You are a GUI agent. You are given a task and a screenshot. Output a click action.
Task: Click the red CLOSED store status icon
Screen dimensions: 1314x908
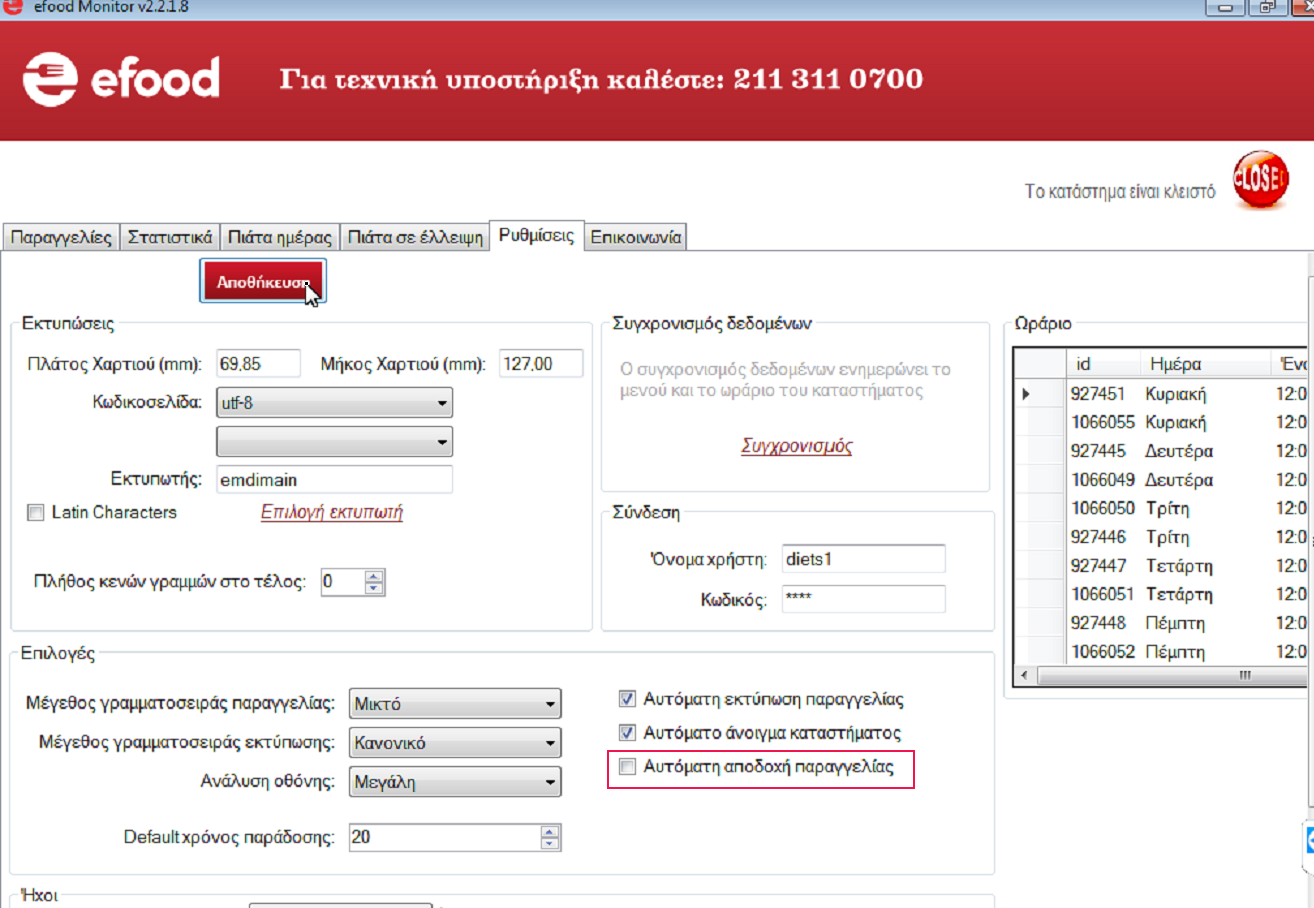[x=1260, y=180]
